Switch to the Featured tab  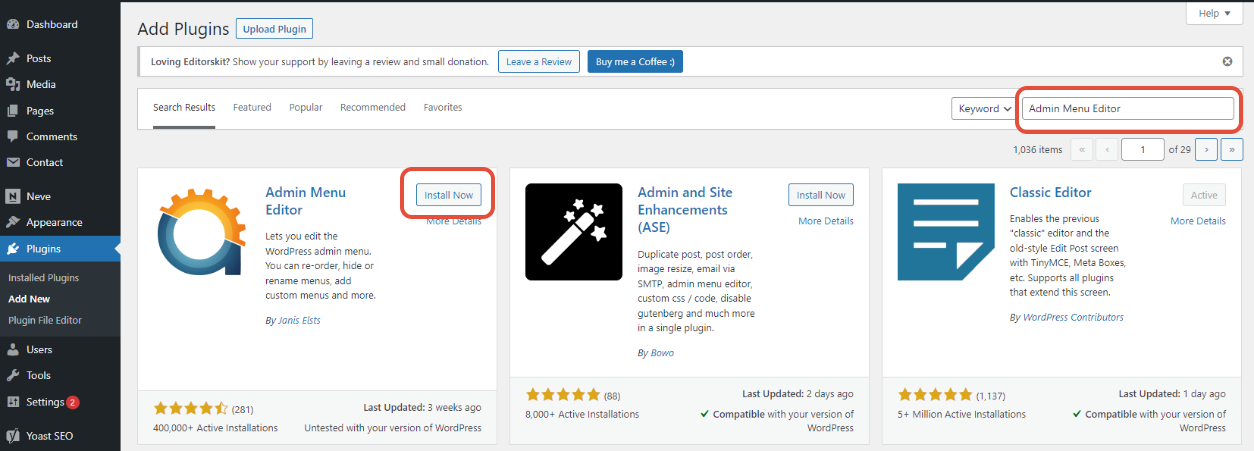[252, 108]
